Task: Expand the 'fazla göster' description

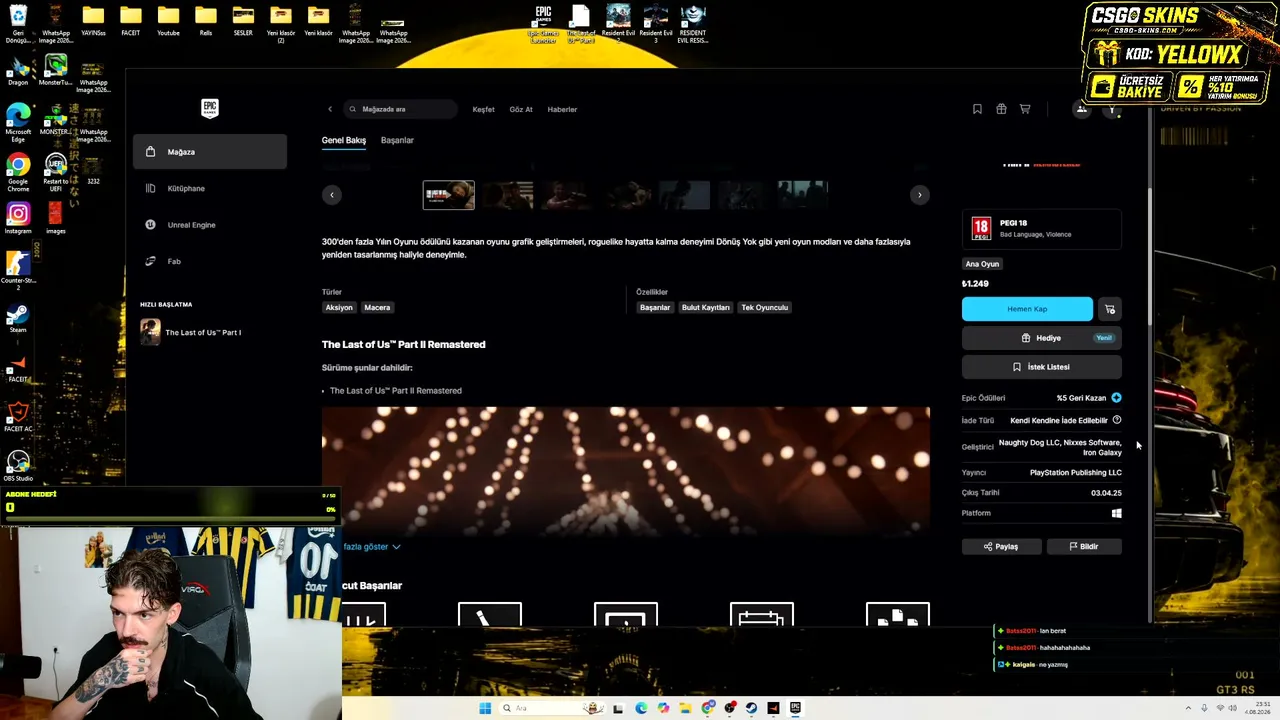Action: click(x=371, y=547)
